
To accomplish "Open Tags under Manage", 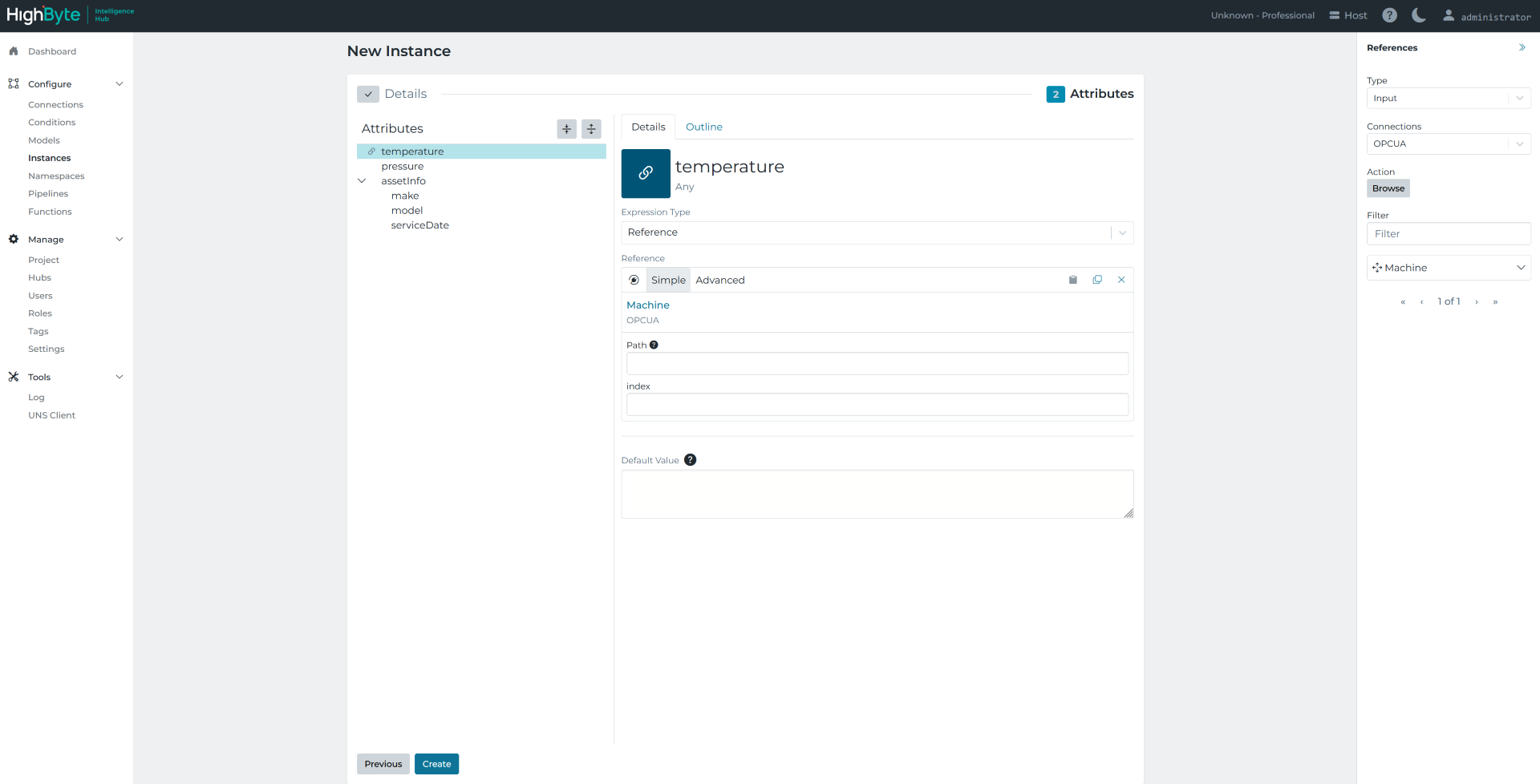I will [x=38, y=331].
